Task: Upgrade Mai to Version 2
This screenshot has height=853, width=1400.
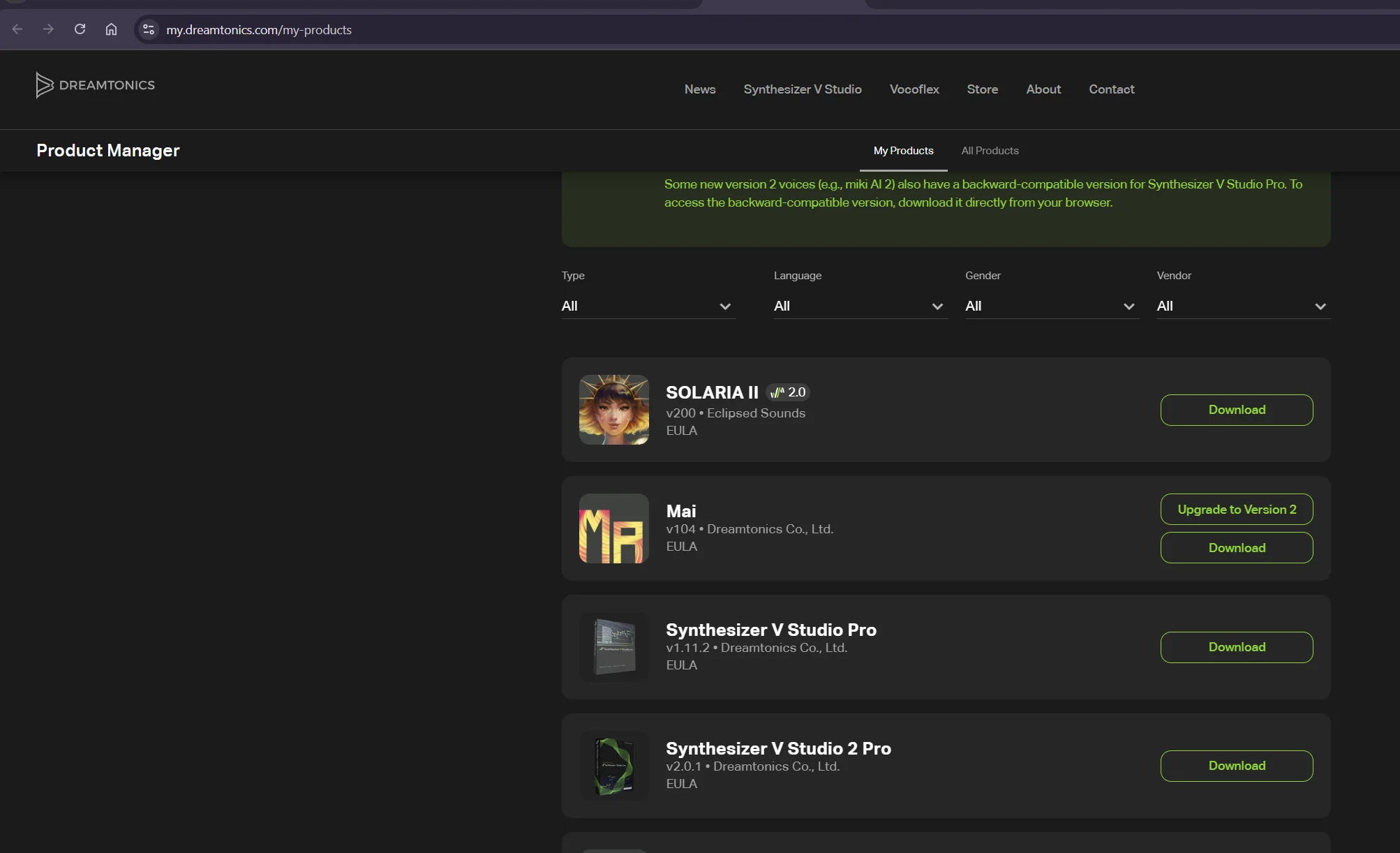Action: [x=1237, y=510]
